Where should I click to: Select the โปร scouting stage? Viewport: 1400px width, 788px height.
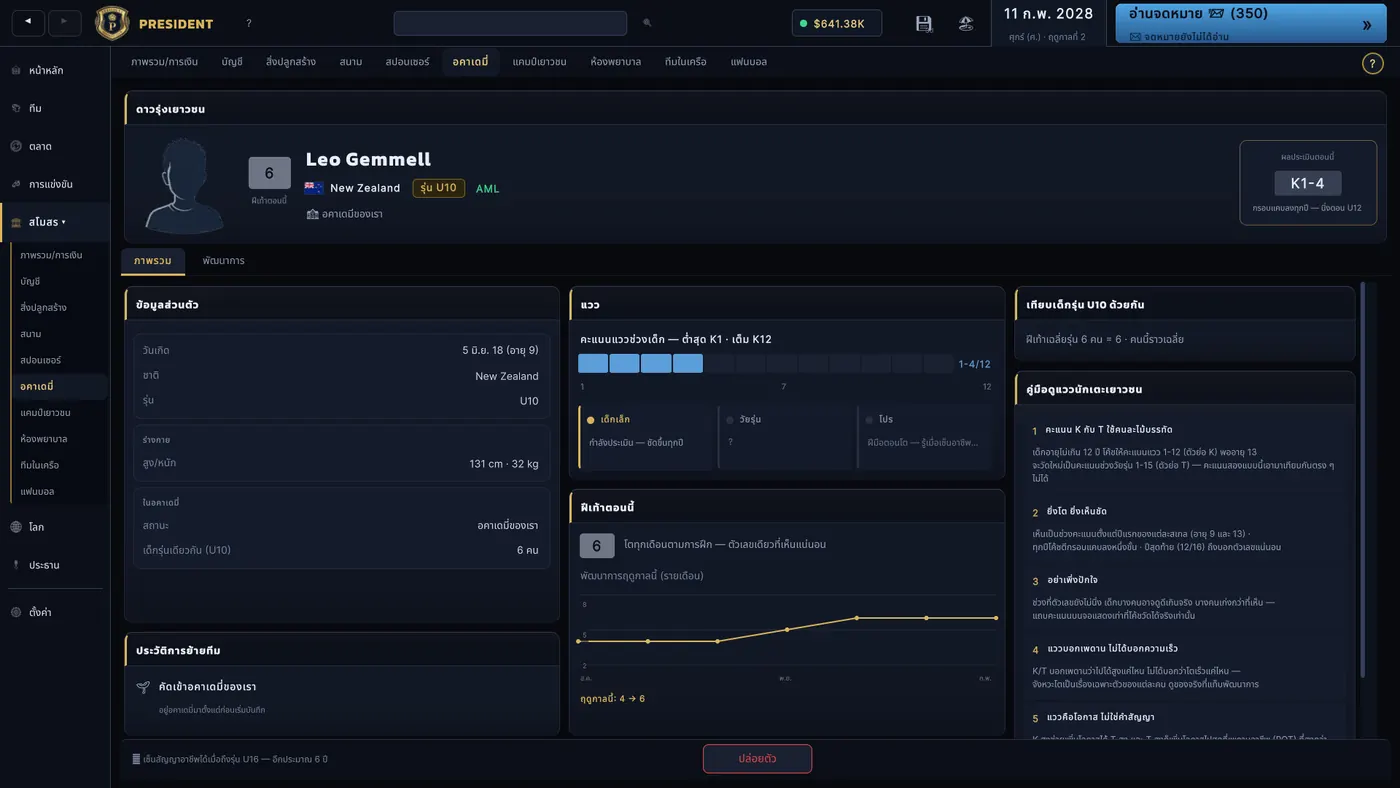coord(925,437)
